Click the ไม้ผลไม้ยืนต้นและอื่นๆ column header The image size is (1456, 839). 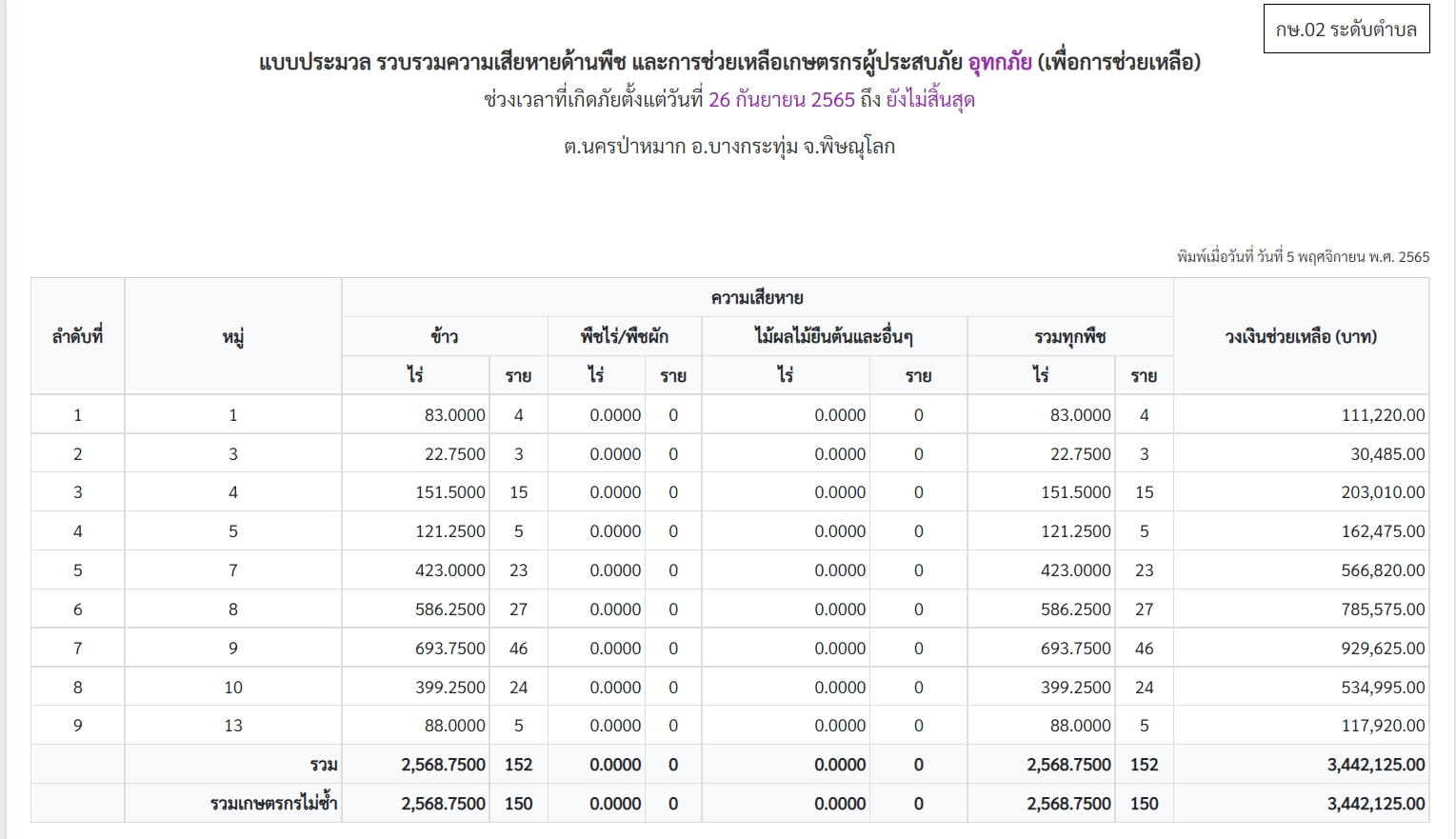coord(834,336)
